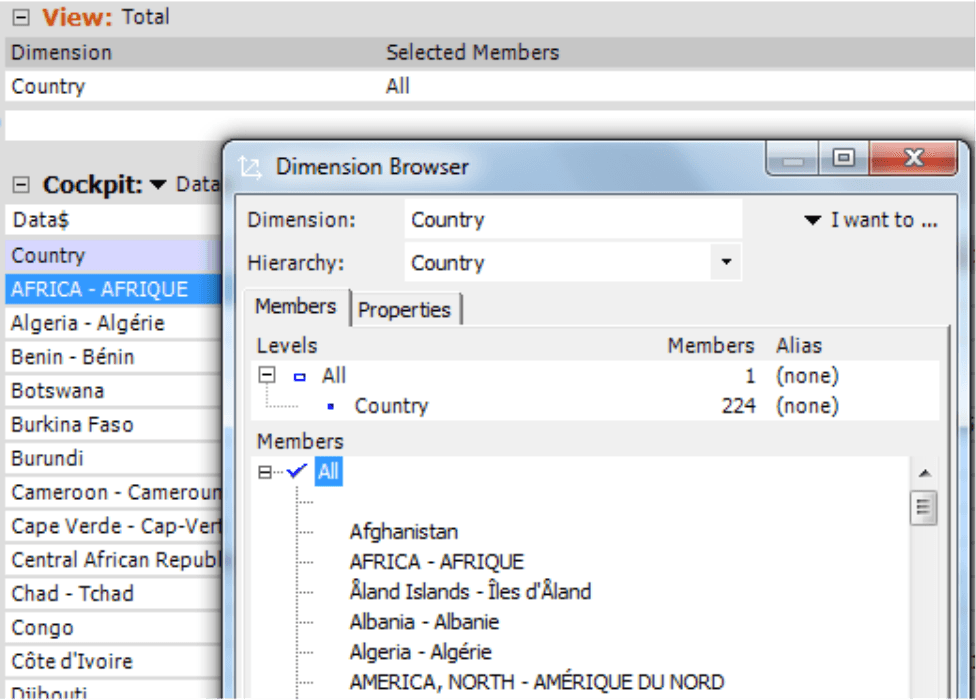Click the Members list scrollbar thumb
The width and height of the screenshot is (976, 700).
(x=924, y=508)
